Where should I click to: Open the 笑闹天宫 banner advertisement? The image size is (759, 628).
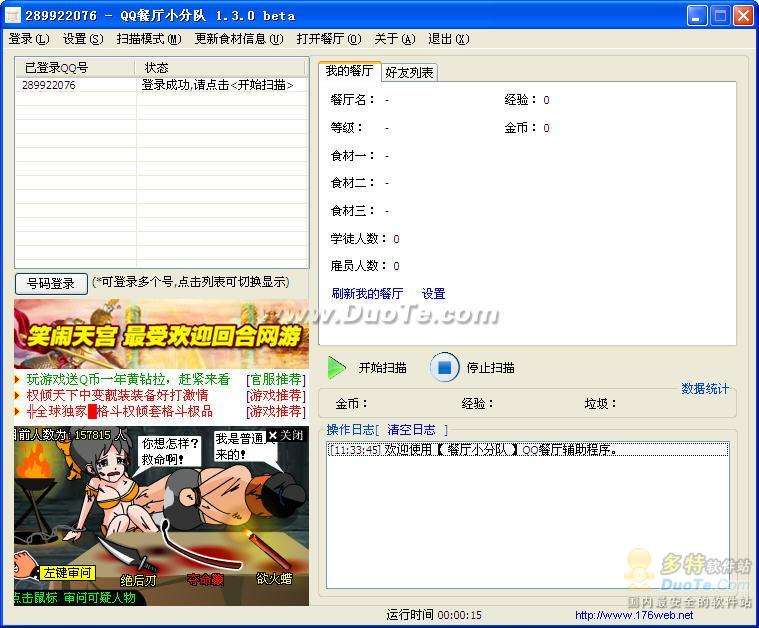pyautogui.click(x=161, y=334)
